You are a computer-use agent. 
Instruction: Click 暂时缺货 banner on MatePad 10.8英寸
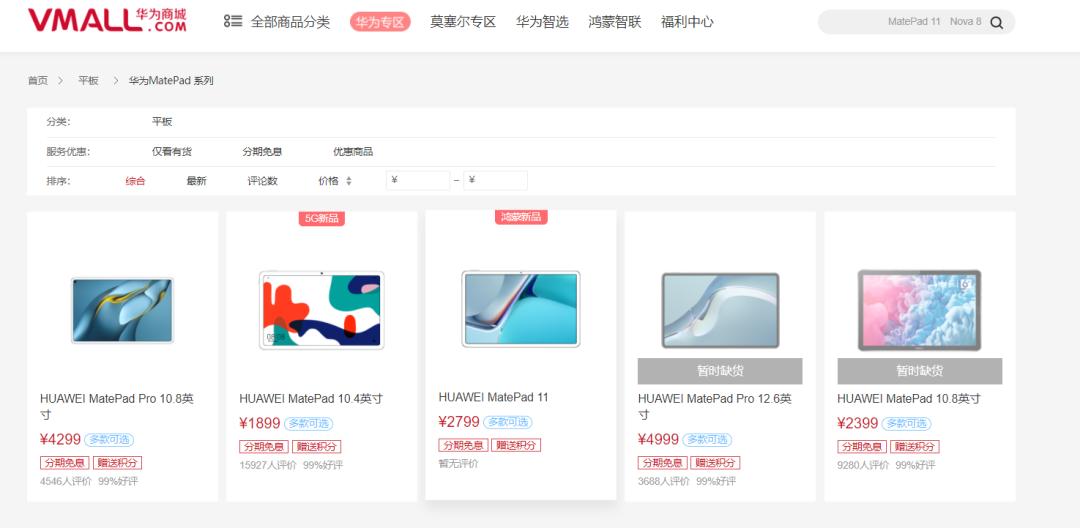click(920, 371)
